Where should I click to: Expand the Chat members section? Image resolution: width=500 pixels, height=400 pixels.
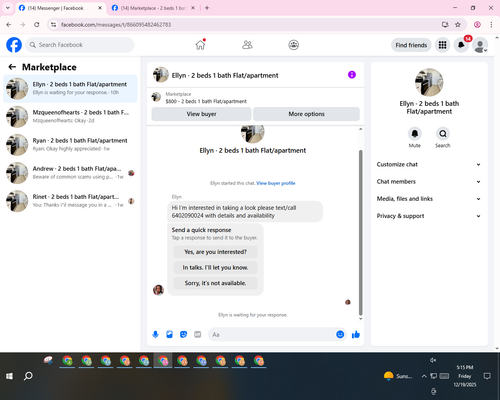(x=429, y=182)
